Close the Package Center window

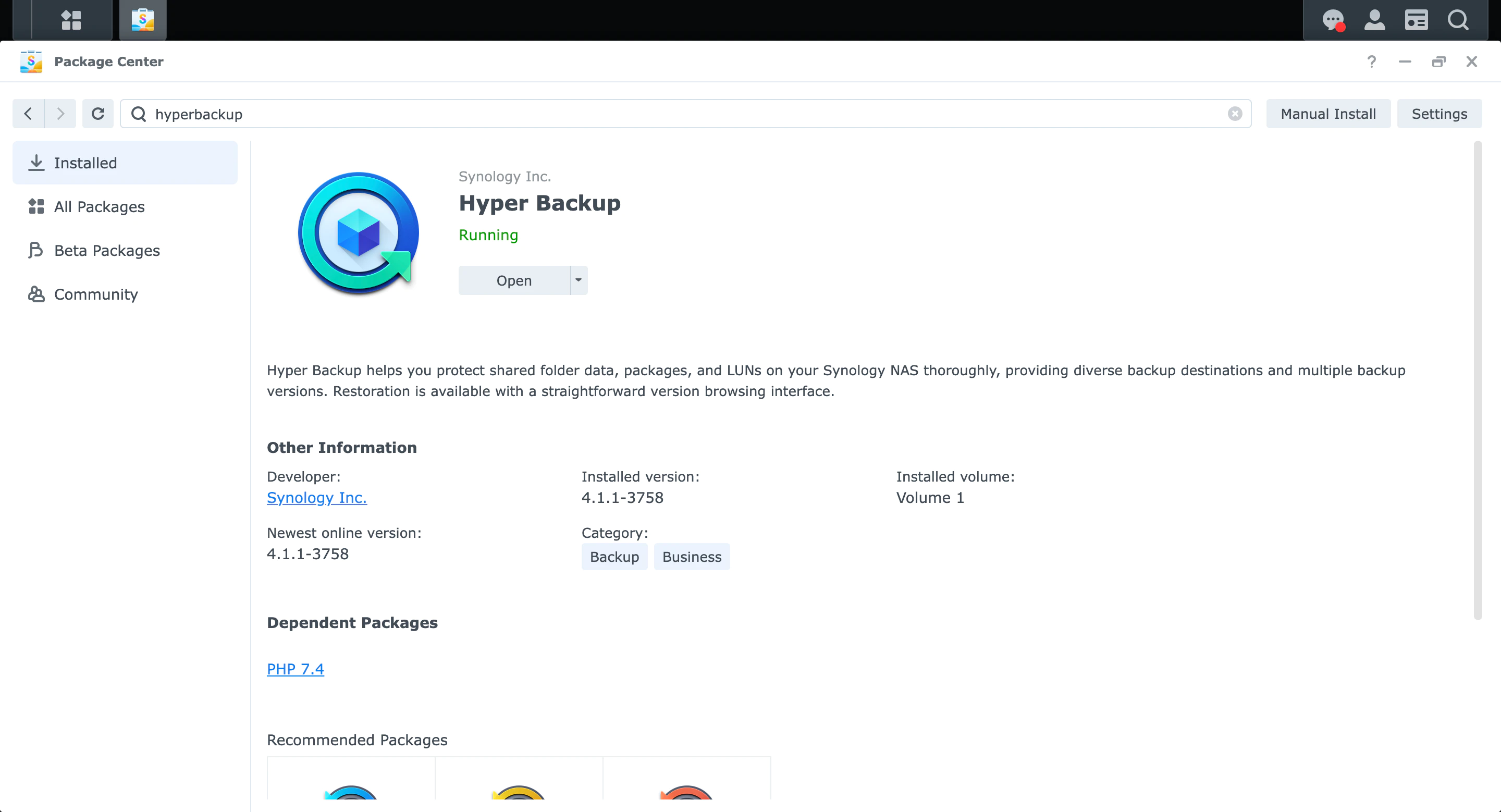tap(1472, 61)
